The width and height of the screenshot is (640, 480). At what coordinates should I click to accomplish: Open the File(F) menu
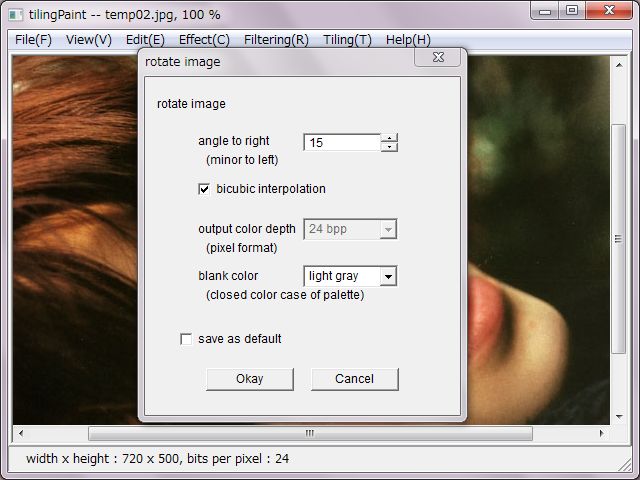click(33, 40)
